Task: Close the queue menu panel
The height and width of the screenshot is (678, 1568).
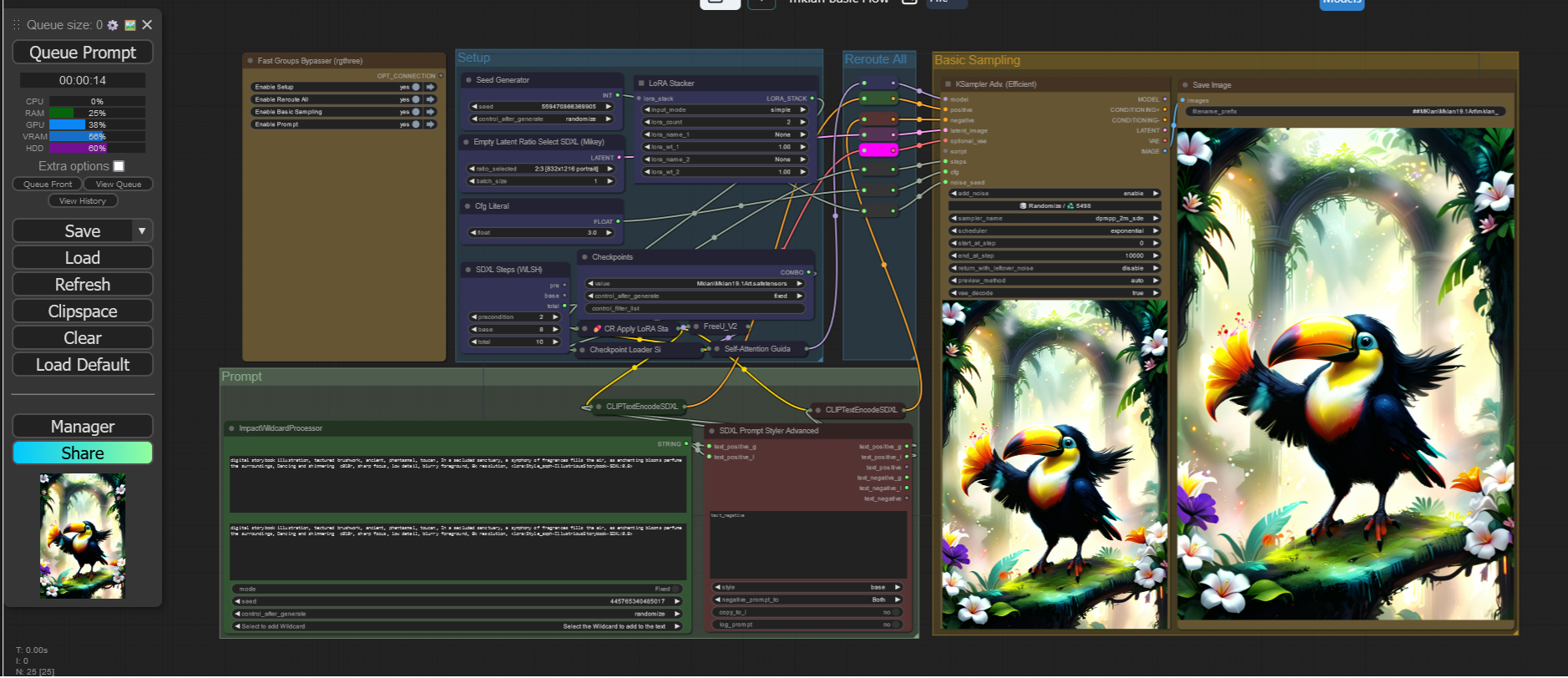Action: (x=147, y=25)
